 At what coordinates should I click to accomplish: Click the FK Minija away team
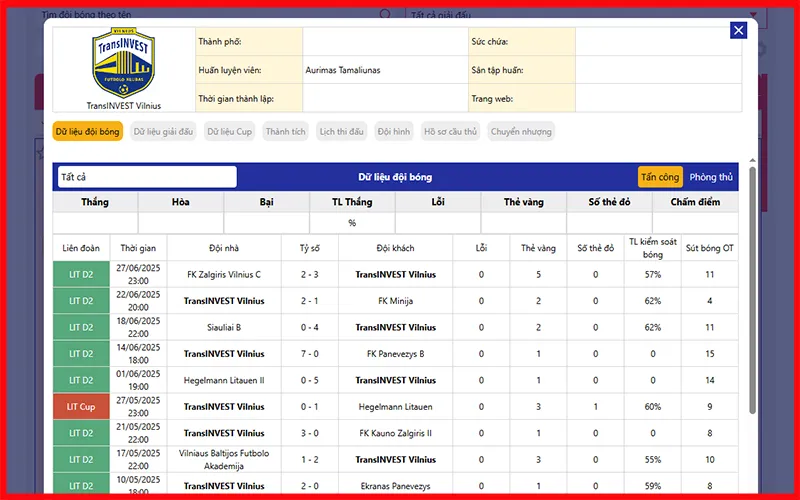395,301
